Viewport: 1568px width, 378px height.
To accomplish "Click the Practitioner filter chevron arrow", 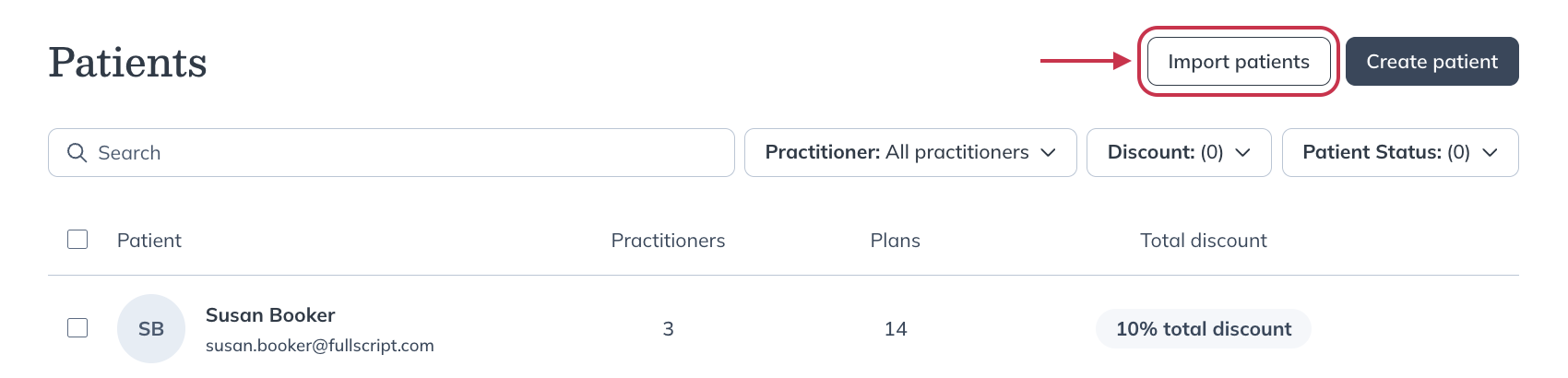I will coord(1048,153).
